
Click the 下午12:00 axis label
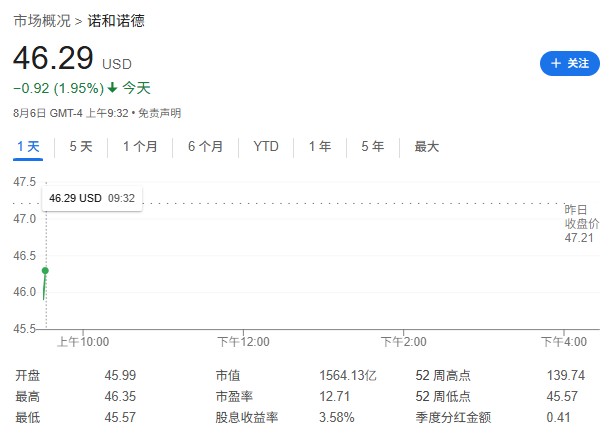pyautogui.click(x=244, y=342)
